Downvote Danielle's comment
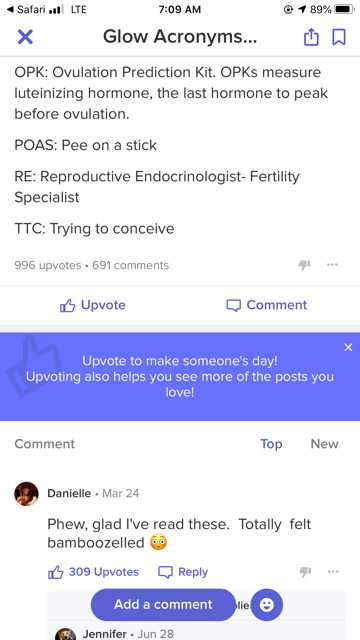Screen dimensions: 360x640 click(305, 572)
